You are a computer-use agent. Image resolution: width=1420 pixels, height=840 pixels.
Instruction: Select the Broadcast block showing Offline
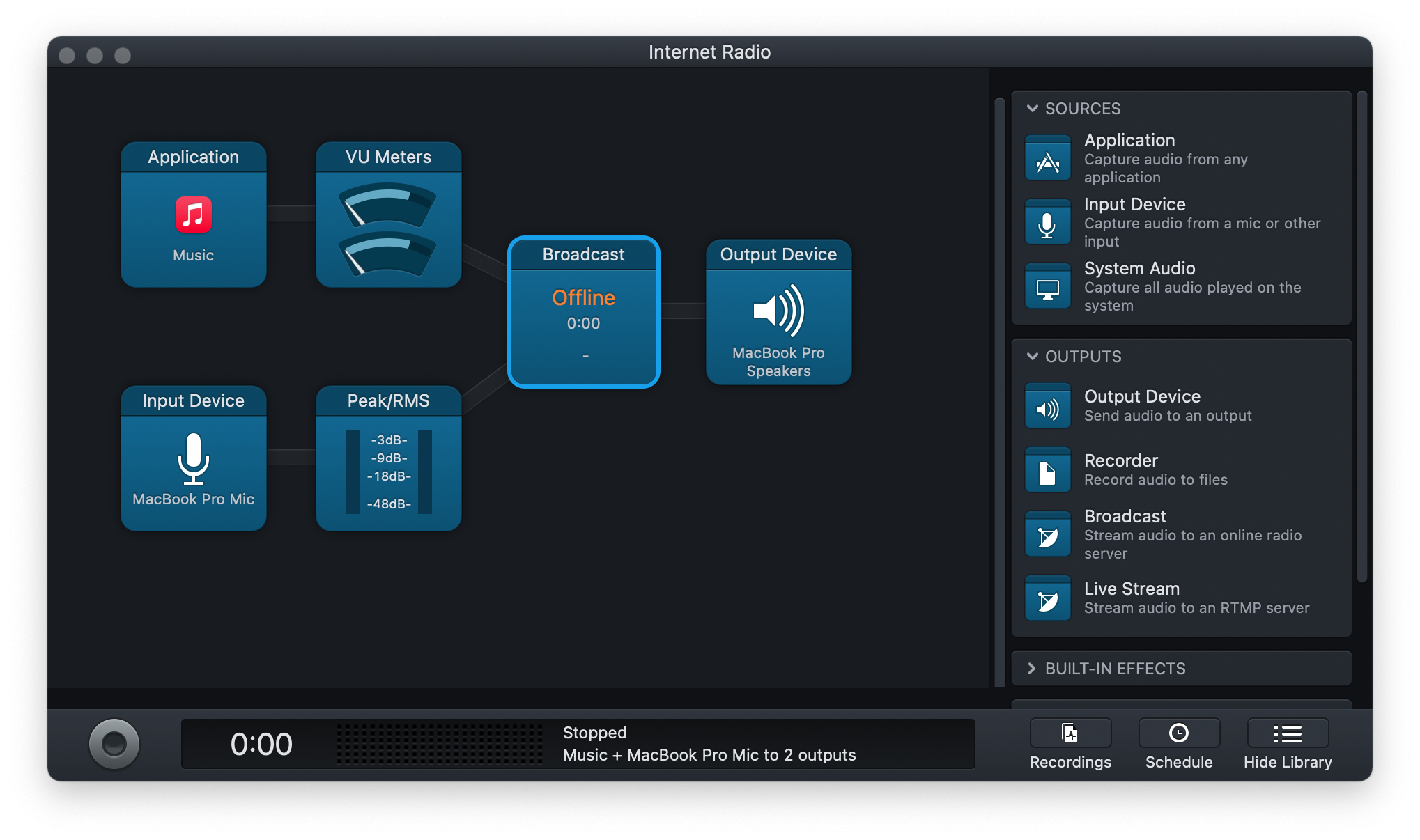pyautogui.click(x=583, y=312)
